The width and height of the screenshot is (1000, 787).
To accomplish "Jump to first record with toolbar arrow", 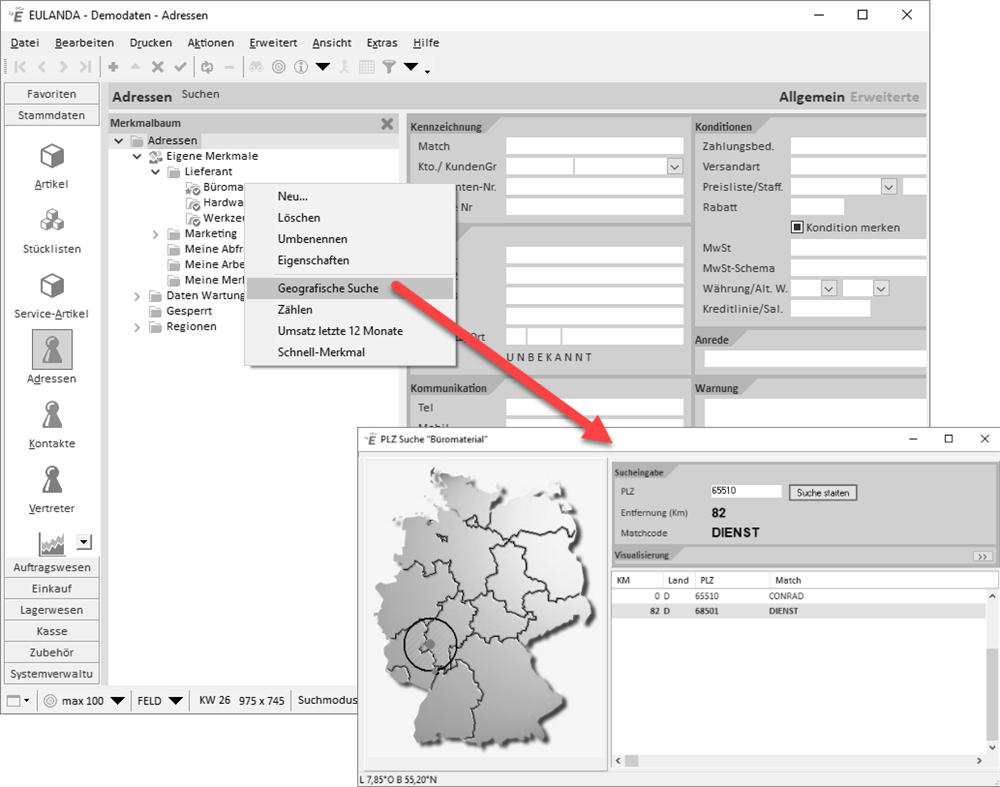I will (20, 66).
